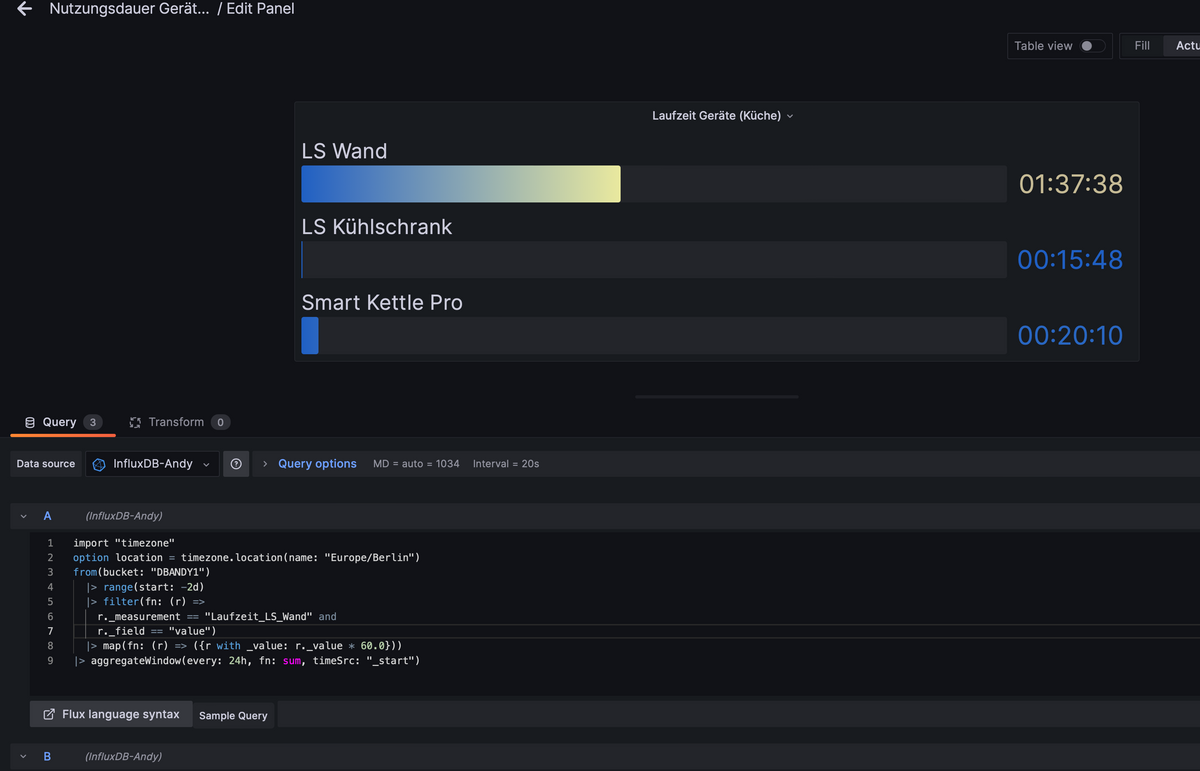This screenshot has height=771, width=1200.
Task: Go back using the arrow icon
Action: (x=25, y=9)
